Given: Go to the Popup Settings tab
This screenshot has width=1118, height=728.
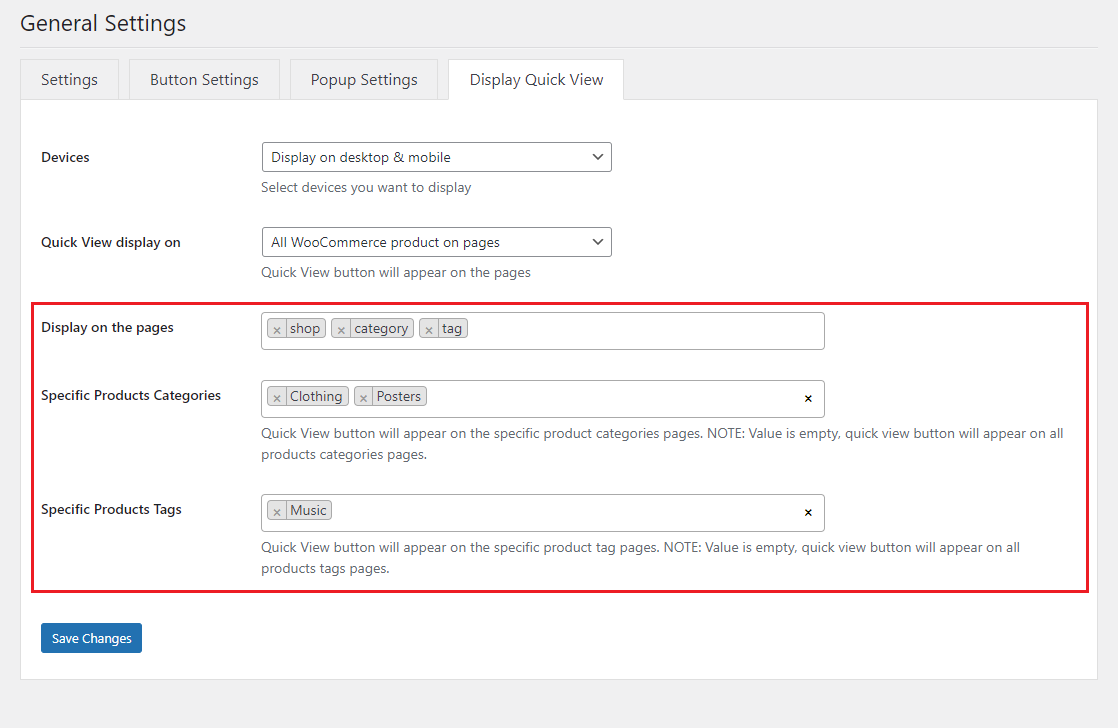Looking at the screenshot, I should coord(364,80).
